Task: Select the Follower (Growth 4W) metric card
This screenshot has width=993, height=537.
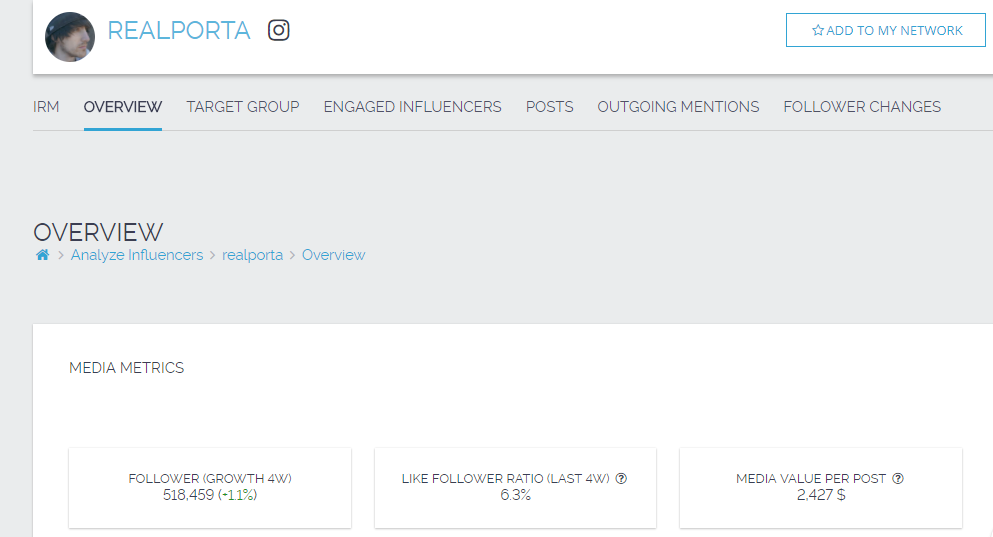Action: pos(210,487)
